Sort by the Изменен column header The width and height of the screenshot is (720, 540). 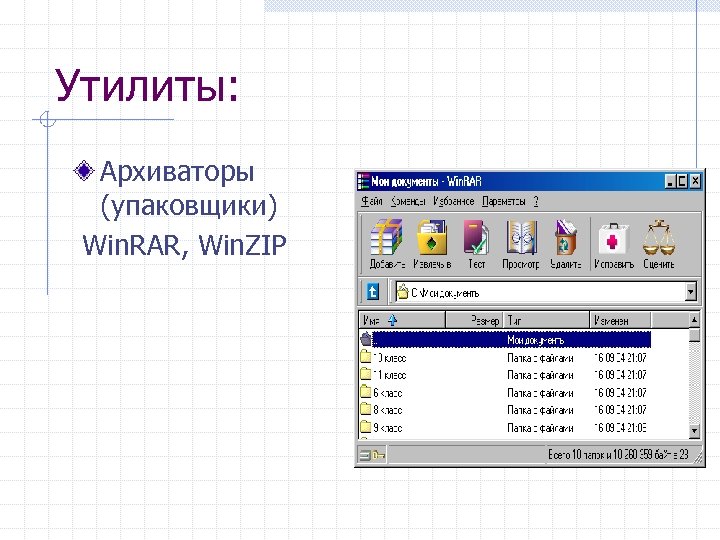pyautogui.click(x=620, y=320)
